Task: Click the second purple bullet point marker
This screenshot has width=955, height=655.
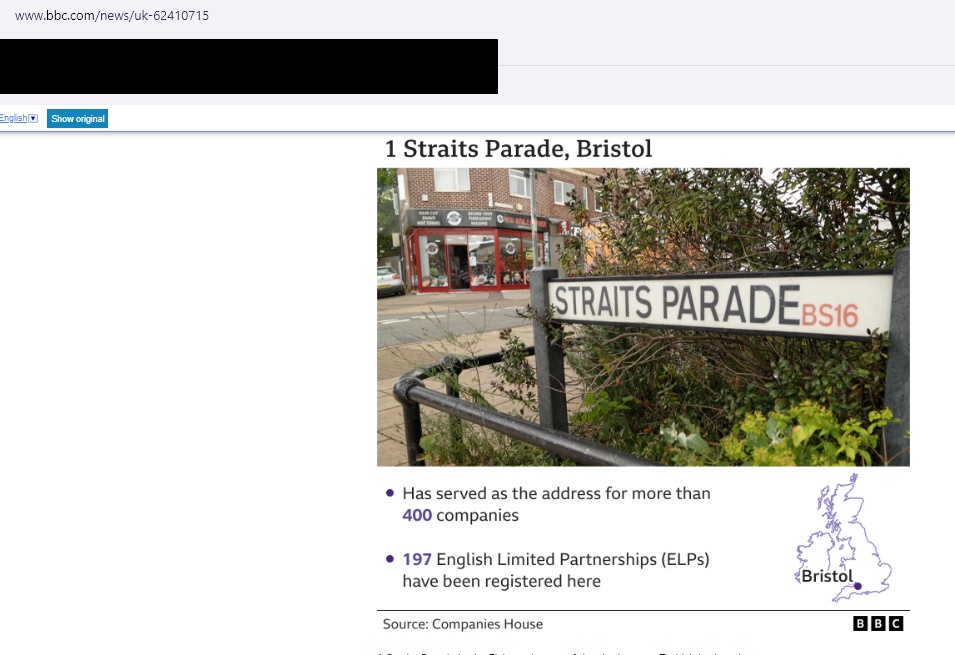Action: tap(389, 559)
